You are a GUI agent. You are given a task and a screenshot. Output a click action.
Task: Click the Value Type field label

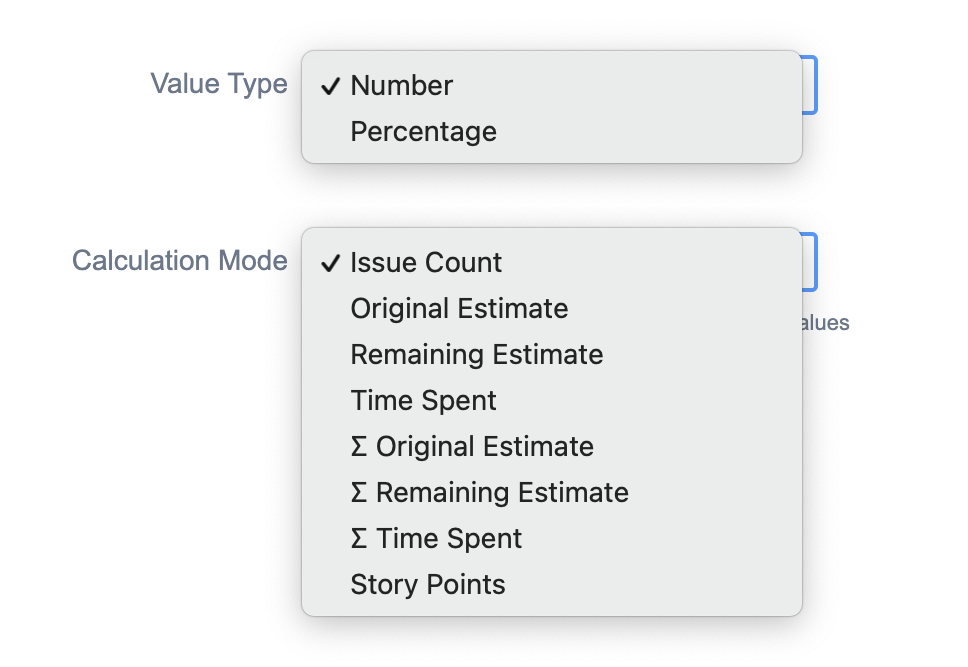pyautogui.click(x=218, y=85)
